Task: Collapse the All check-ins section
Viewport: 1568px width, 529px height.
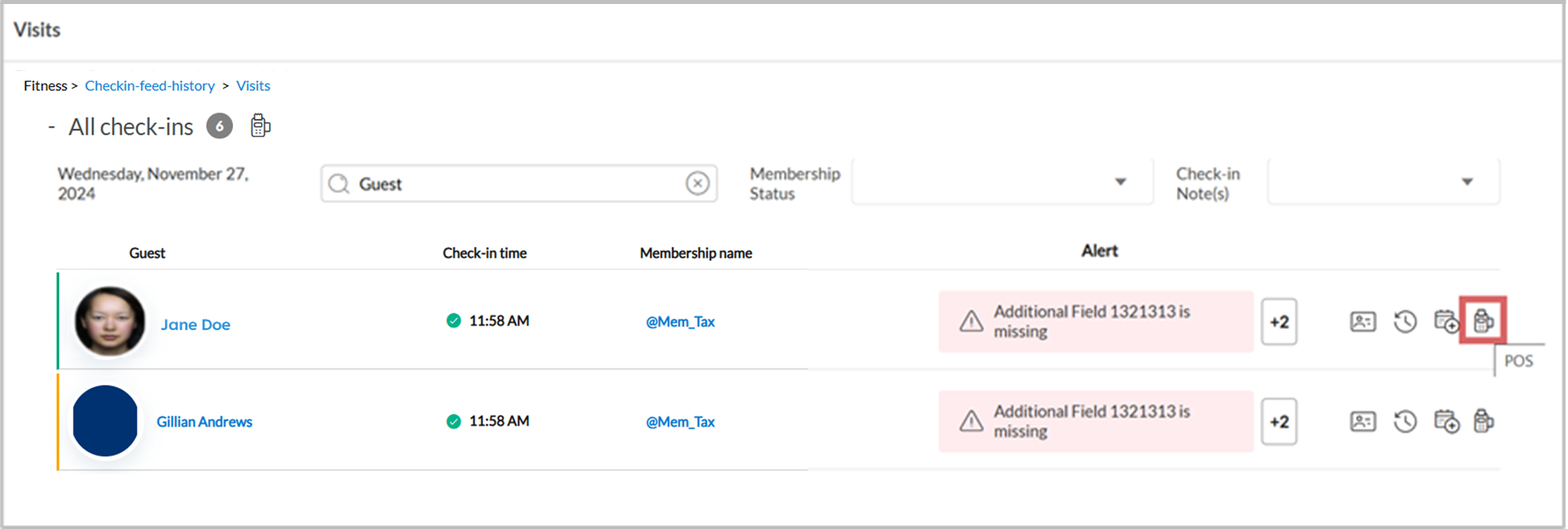Action: click(x=51, y=127)
